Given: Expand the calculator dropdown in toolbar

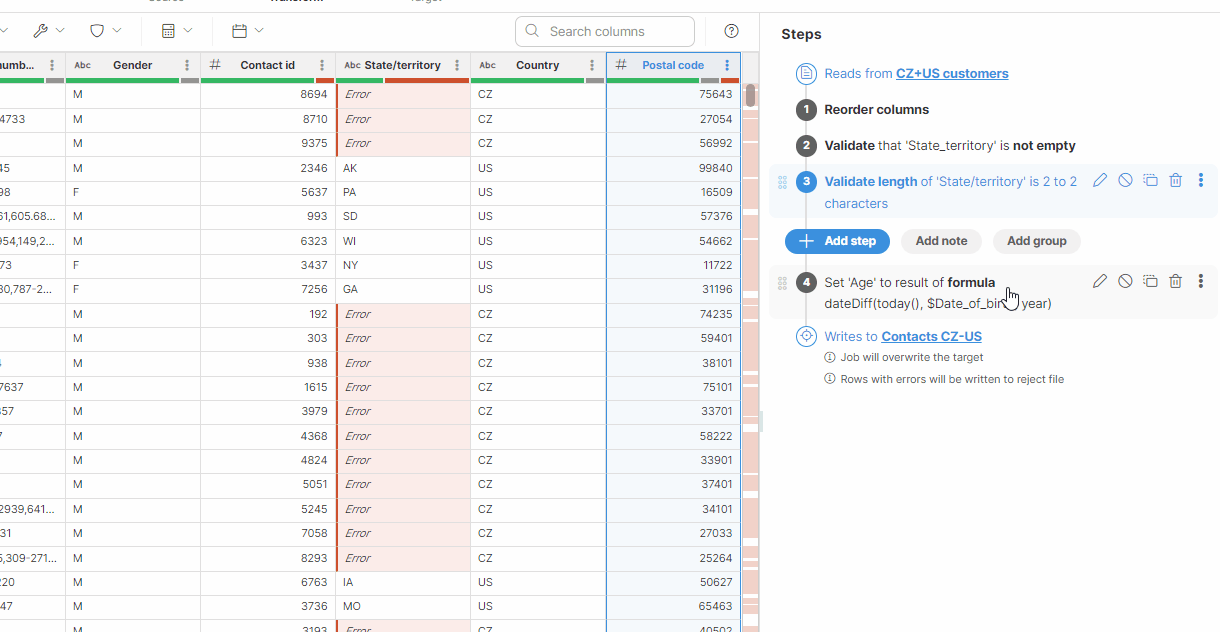Looking at the screenshot, I should tap(177, 31).
